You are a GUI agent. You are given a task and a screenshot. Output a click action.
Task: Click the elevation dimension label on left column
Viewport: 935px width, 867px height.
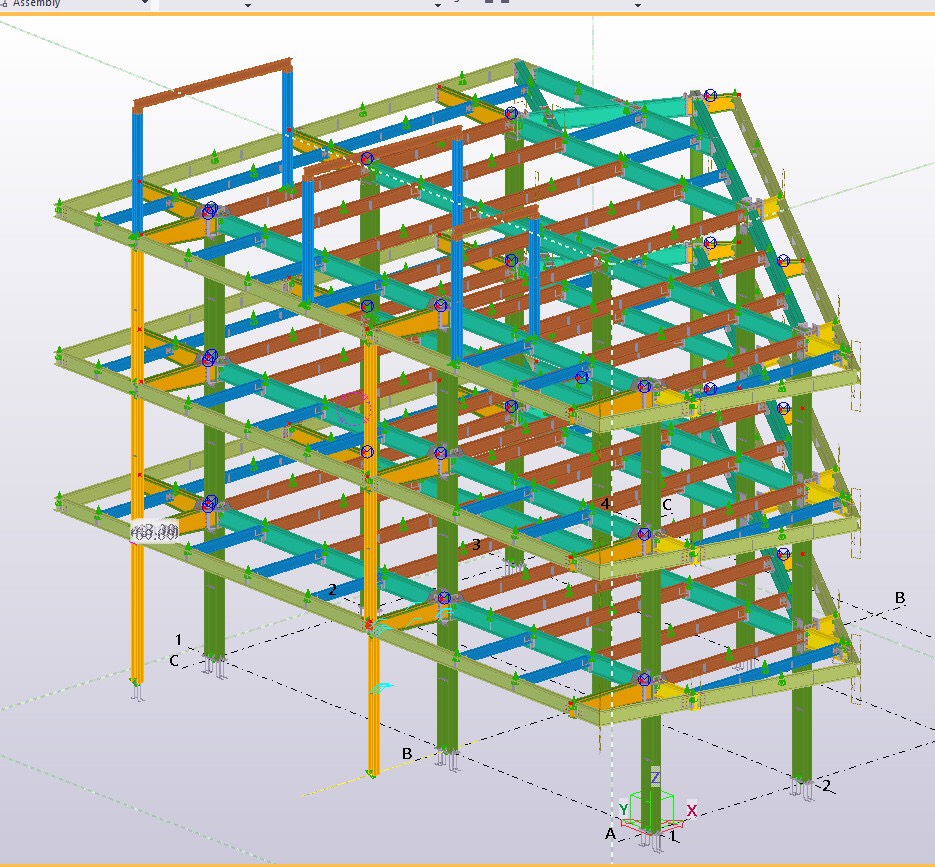click(x=155, y=531)
